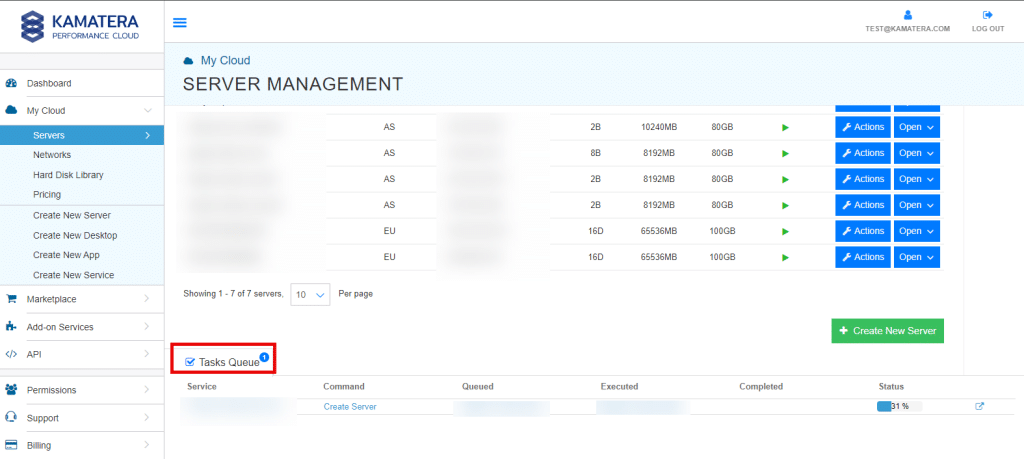Viewport: 1024px width, 459px height.
Task: Select Networks in the sidebar
Action: point(52,155)
